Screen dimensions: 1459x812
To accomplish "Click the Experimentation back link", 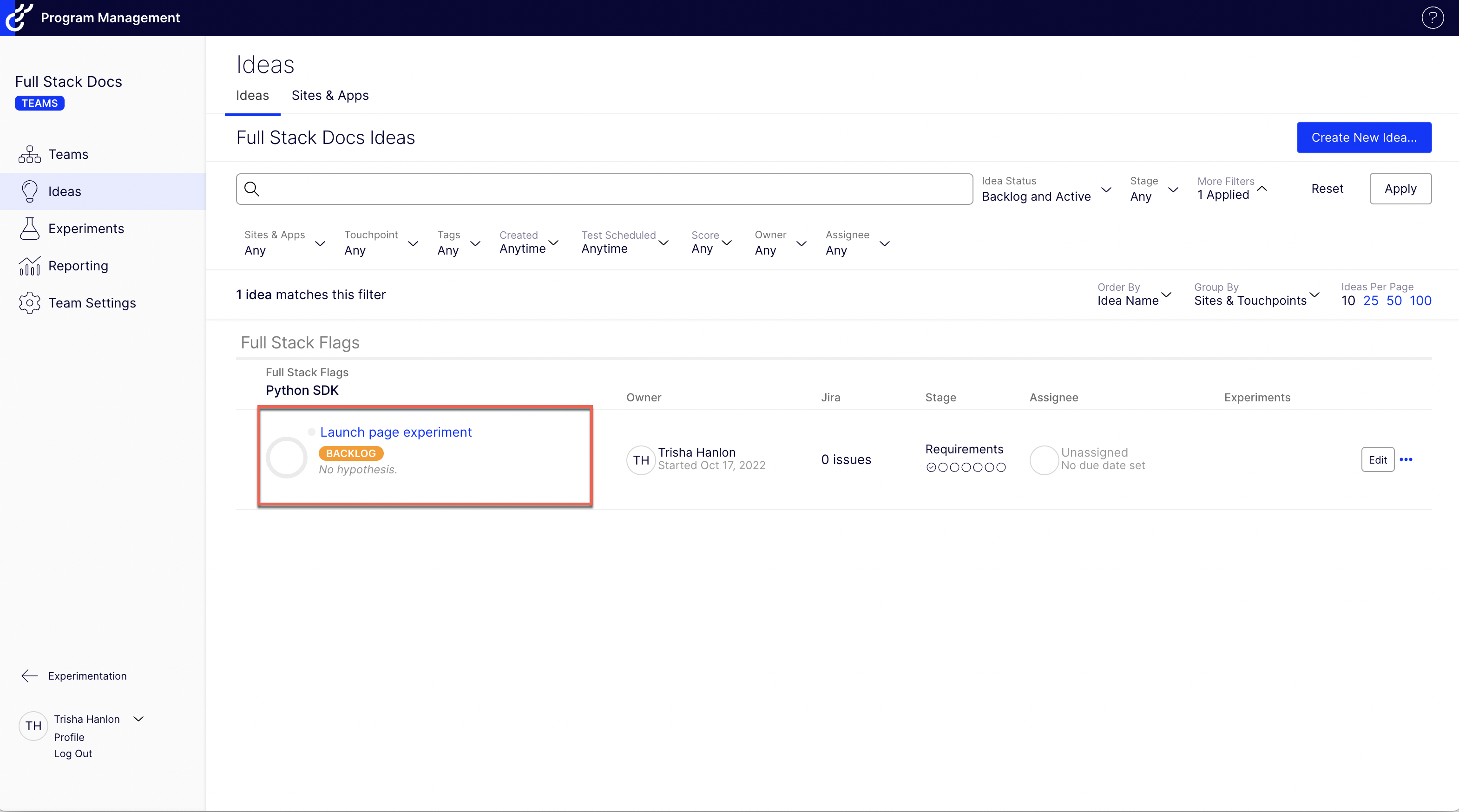I will pyautogui.click(x=87, y=675).
